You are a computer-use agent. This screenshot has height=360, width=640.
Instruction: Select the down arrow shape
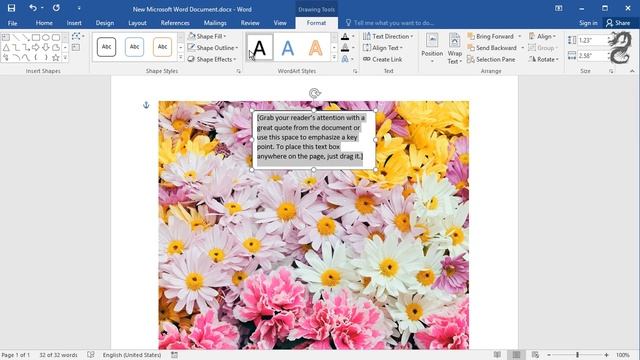point(46,48)
